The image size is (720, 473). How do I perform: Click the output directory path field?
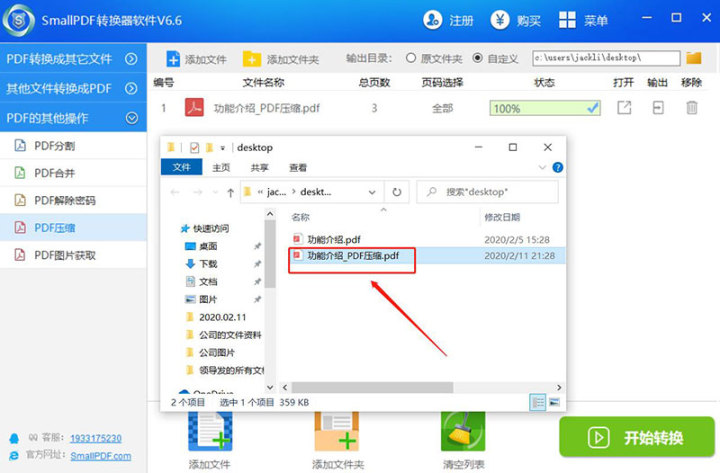pos(606,58)
